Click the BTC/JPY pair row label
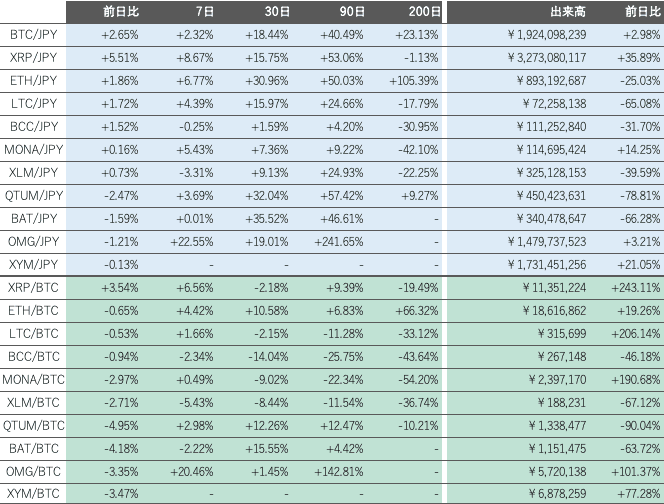The height and width of the screenshot is (504, 664). (33, 35)
